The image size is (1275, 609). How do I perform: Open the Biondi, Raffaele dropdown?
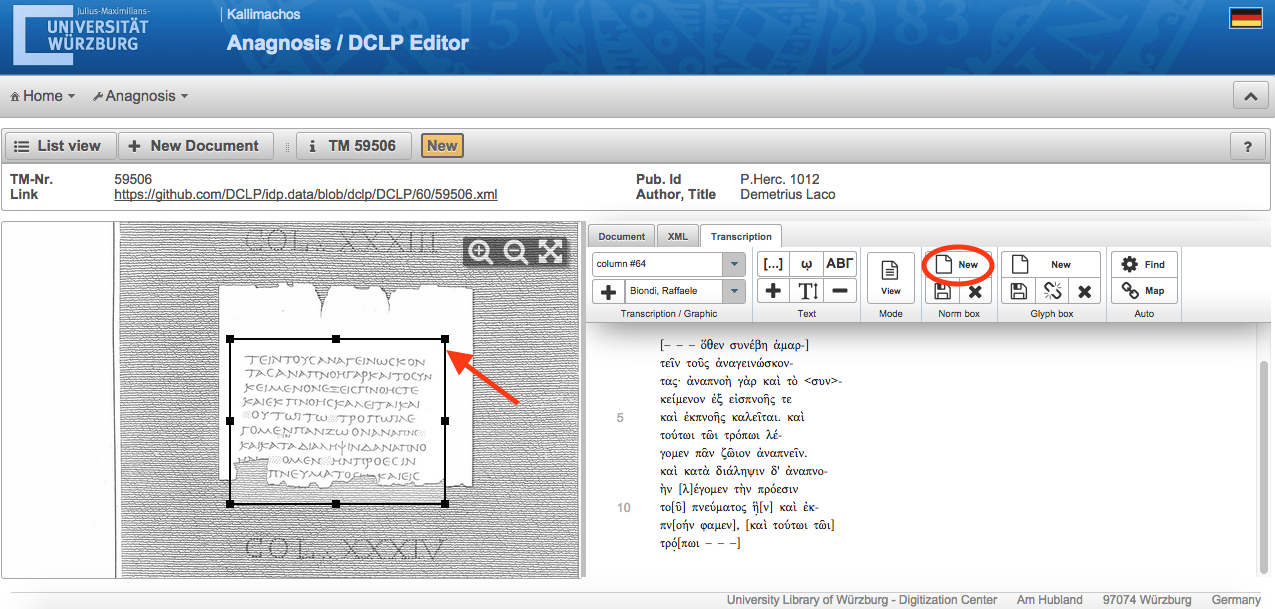pyautogui.click(x=735, y=292)
